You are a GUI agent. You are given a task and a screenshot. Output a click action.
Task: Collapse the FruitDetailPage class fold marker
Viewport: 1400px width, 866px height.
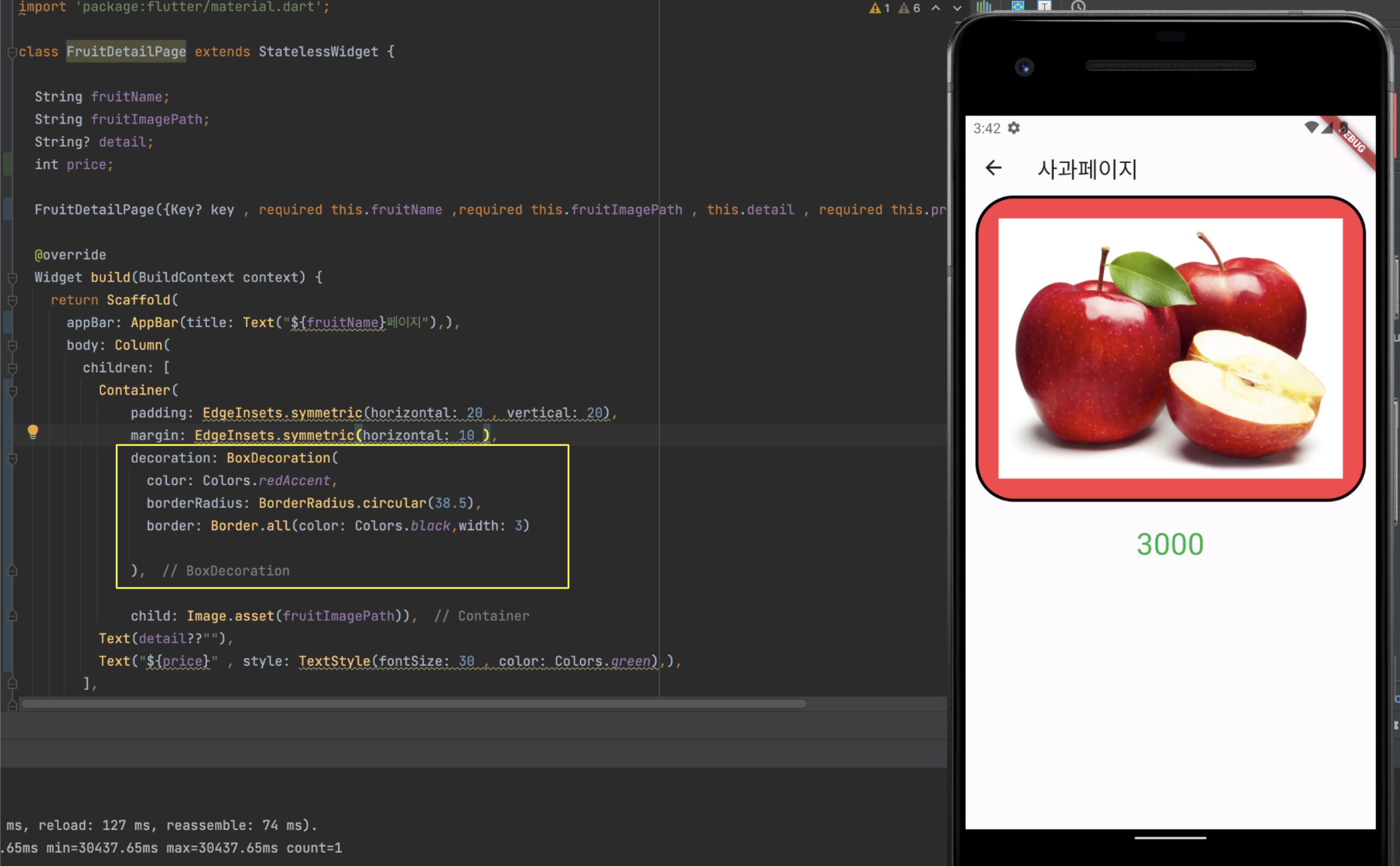pos(12,52)
